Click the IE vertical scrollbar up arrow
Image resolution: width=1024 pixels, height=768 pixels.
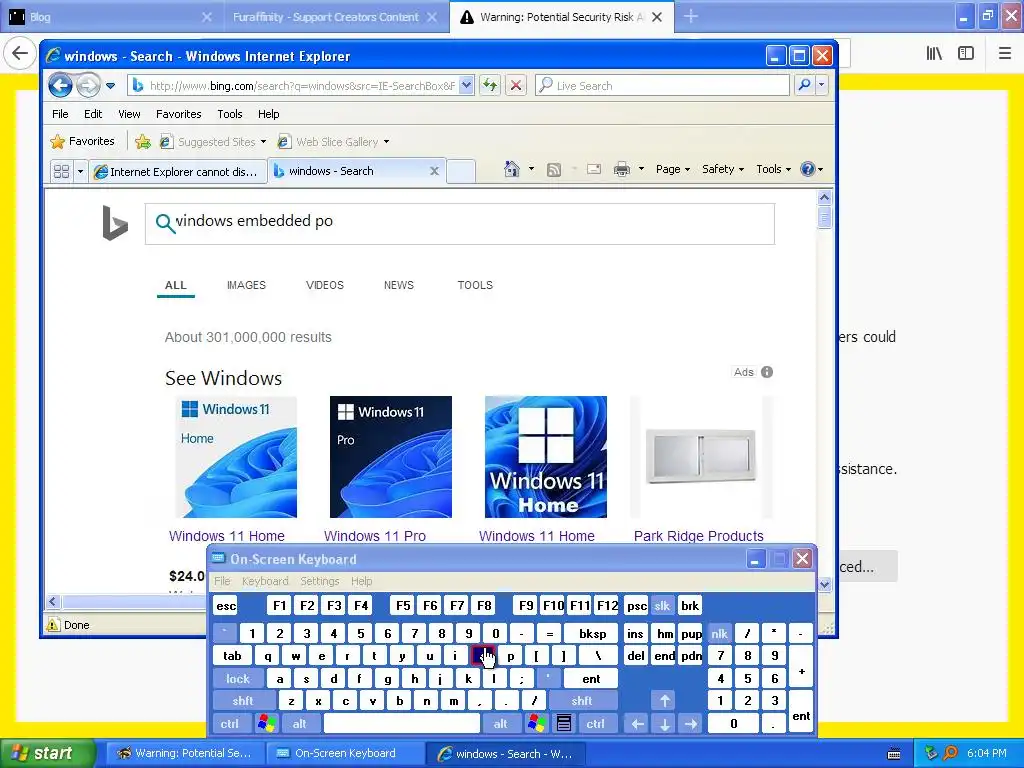(x=824, y=197)
